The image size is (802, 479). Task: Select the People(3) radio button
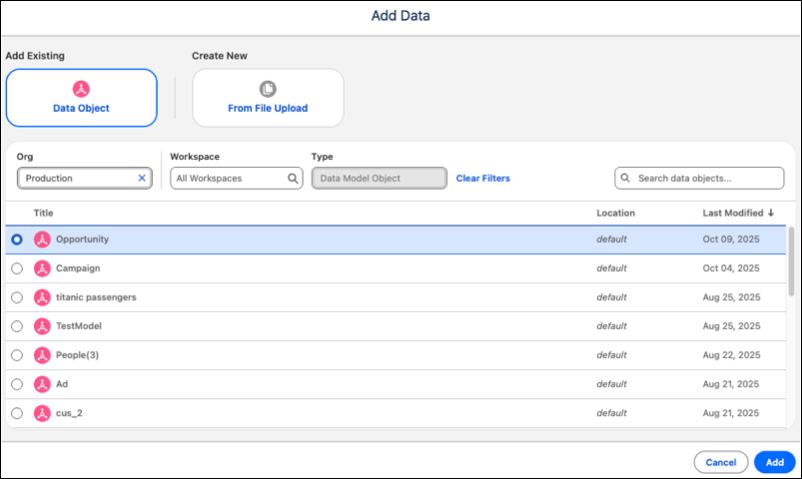(17, 355)
